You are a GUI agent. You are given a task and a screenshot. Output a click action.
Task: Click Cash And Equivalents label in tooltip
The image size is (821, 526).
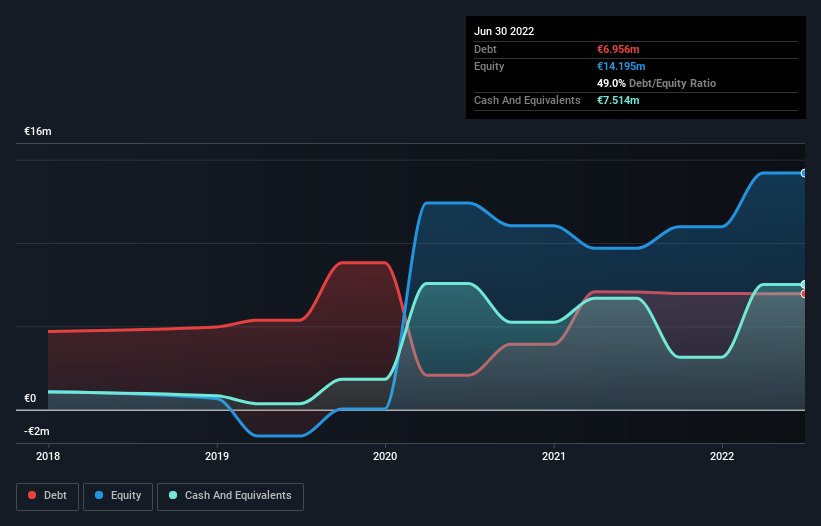(527, 100)
